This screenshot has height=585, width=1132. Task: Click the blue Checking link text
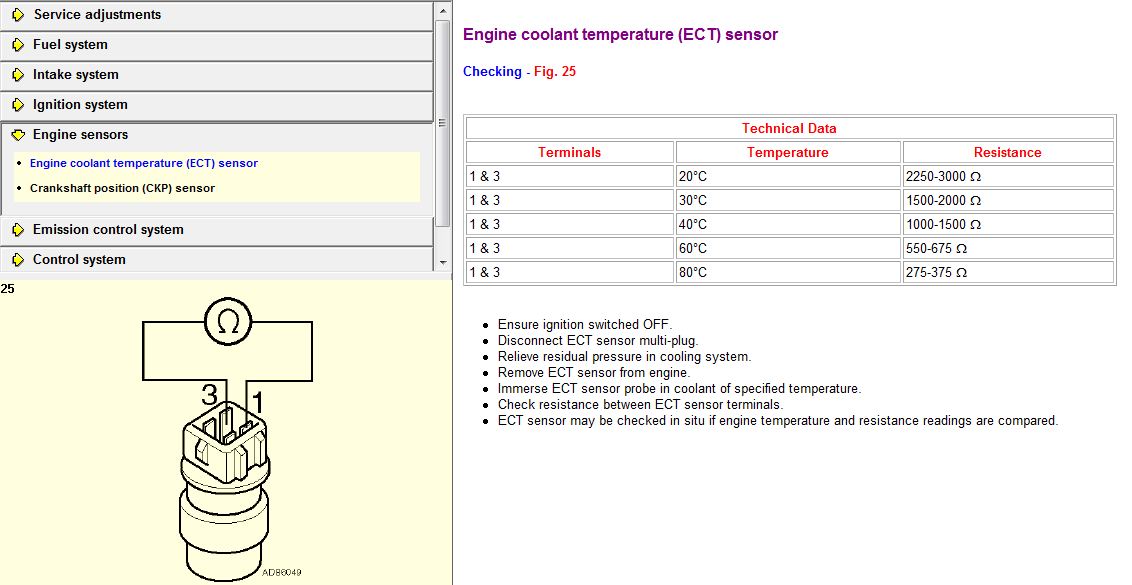492,72
